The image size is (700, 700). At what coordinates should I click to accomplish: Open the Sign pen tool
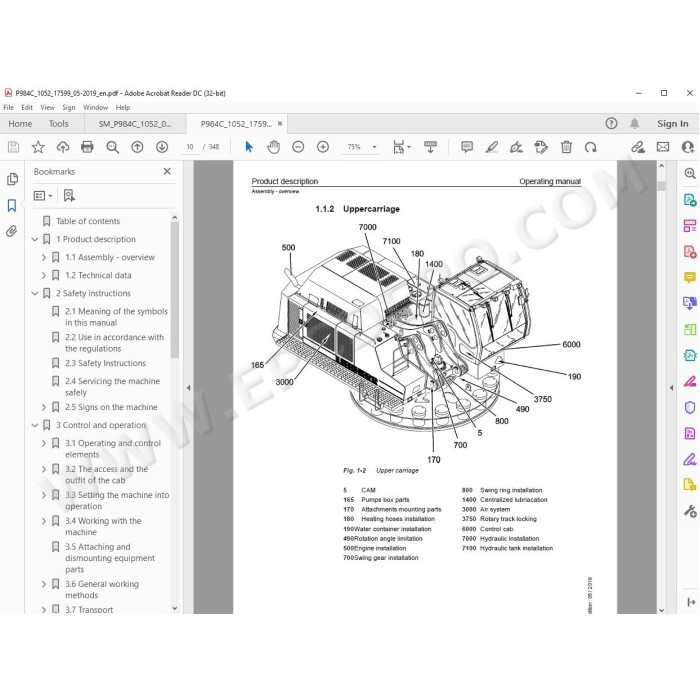click(x=516, y=147)
